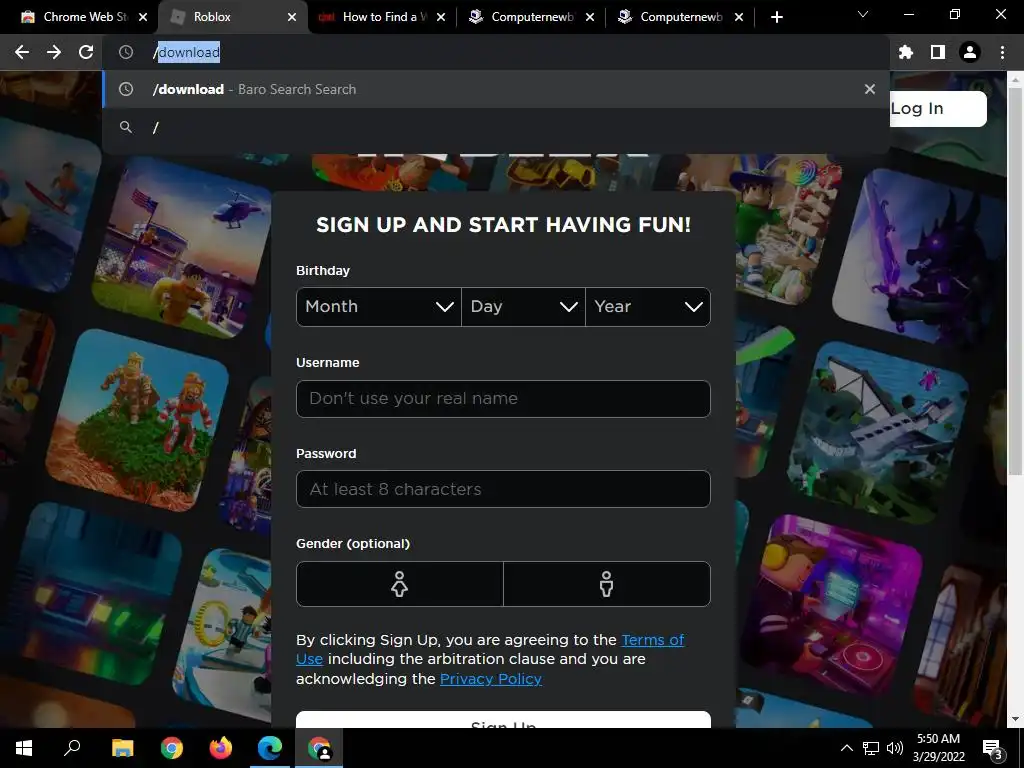
Task: Click the Sign Up button
Action: [503, 720]
